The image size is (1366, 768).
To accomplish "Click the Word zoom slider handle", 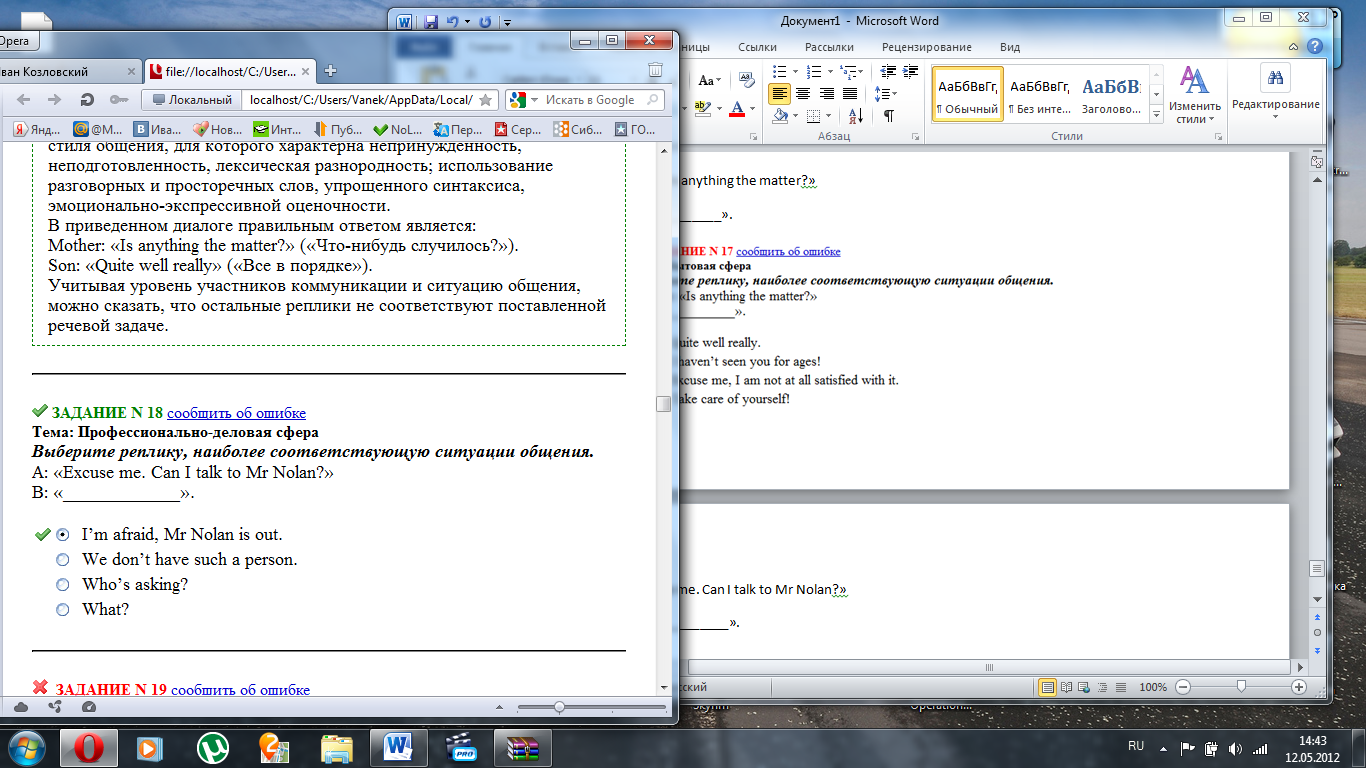I will (1241, 687).
